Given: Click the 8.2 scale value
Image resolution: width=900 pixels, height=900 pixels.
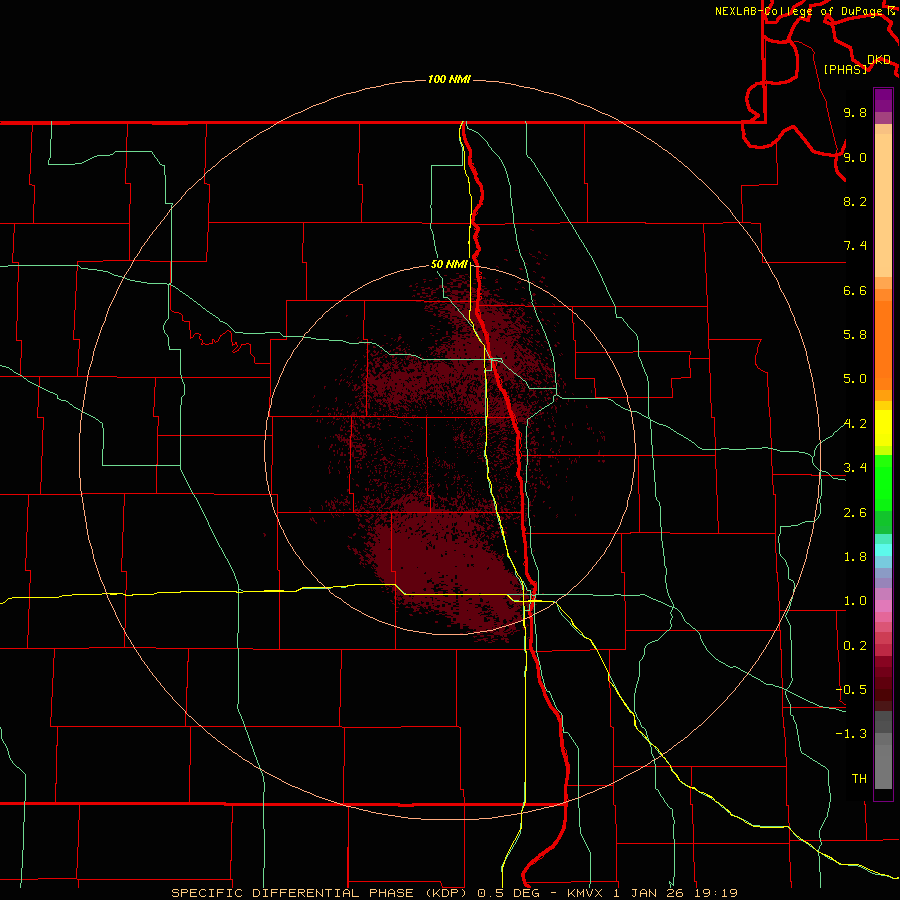Looking at the screenshot, I should coord(855,201).
